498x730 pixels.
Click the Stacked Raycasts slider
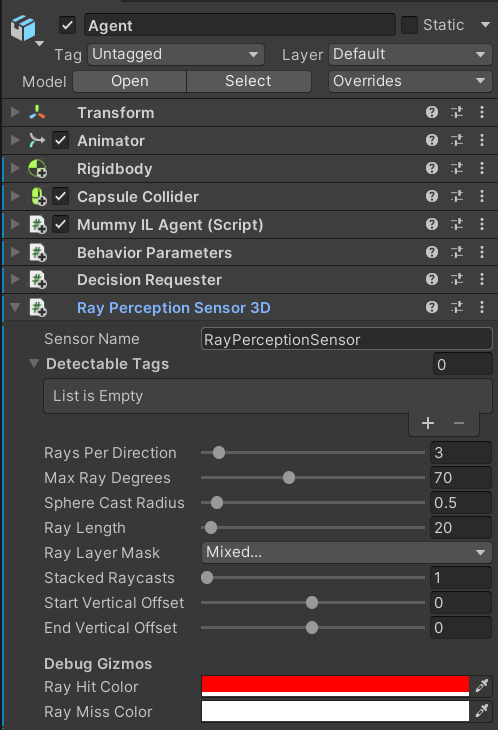(313, 577)
